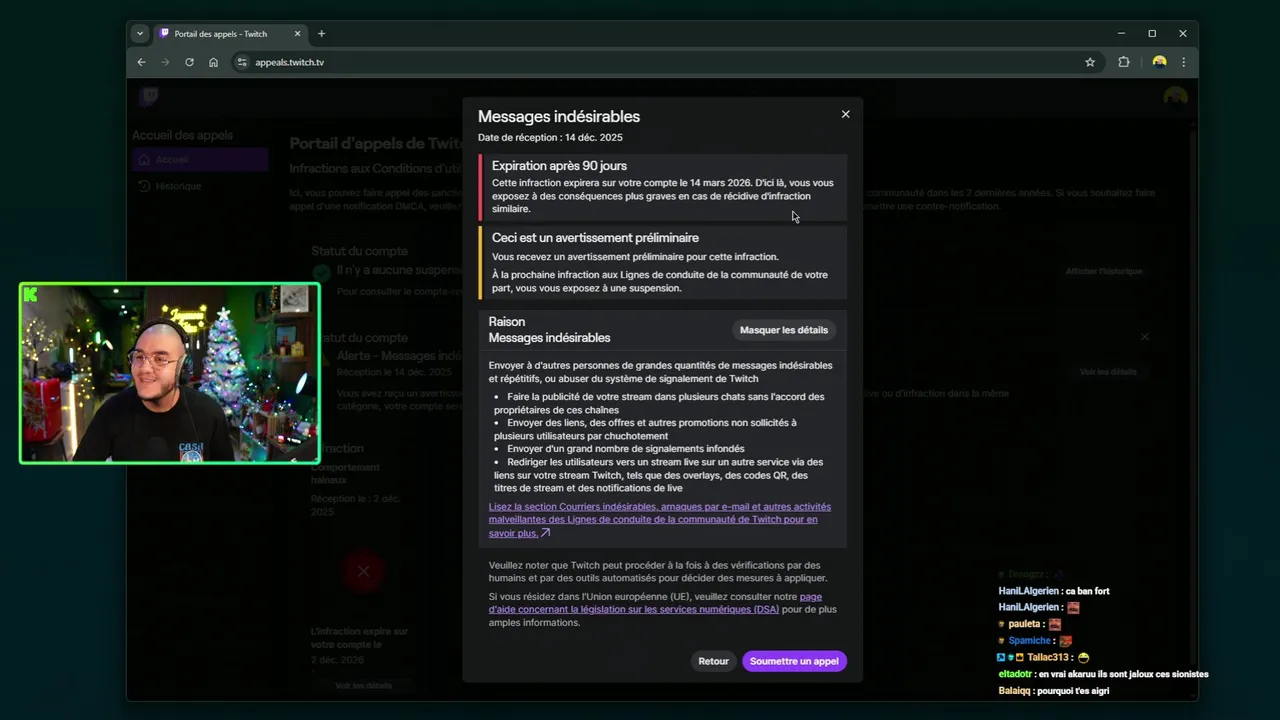This screenshot has width=1280, height=720.
Task: Reload the current page
Action: coord(189,62)
